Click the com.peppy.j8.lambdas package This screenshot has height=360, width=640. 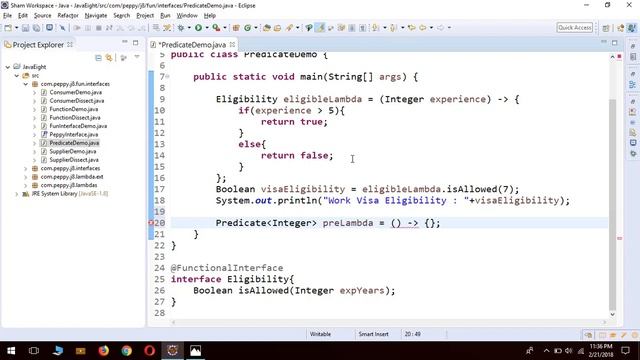(69, 185)
